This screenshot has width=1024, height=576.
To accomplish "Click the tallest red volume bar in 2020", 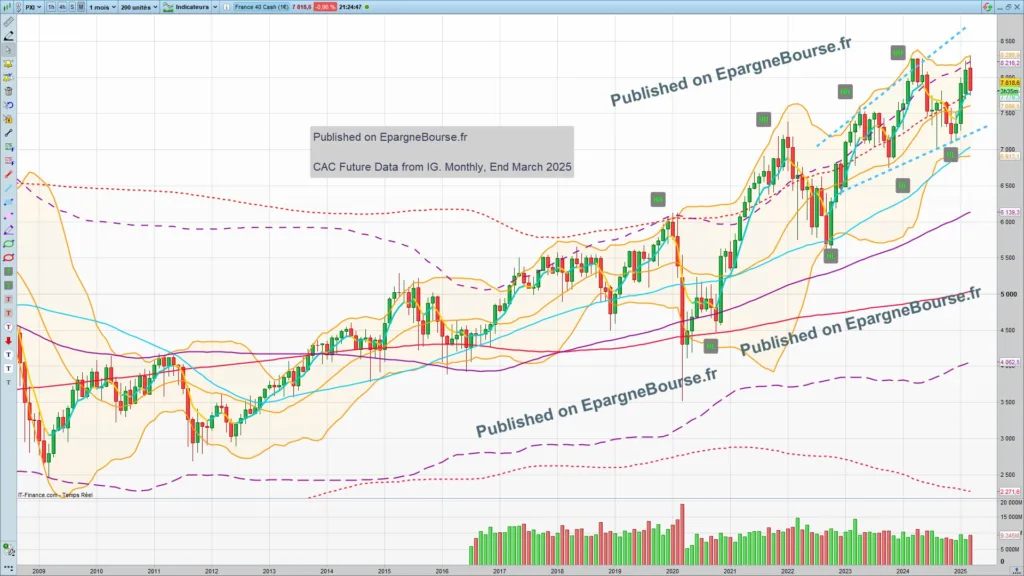I will coord(682,534).
